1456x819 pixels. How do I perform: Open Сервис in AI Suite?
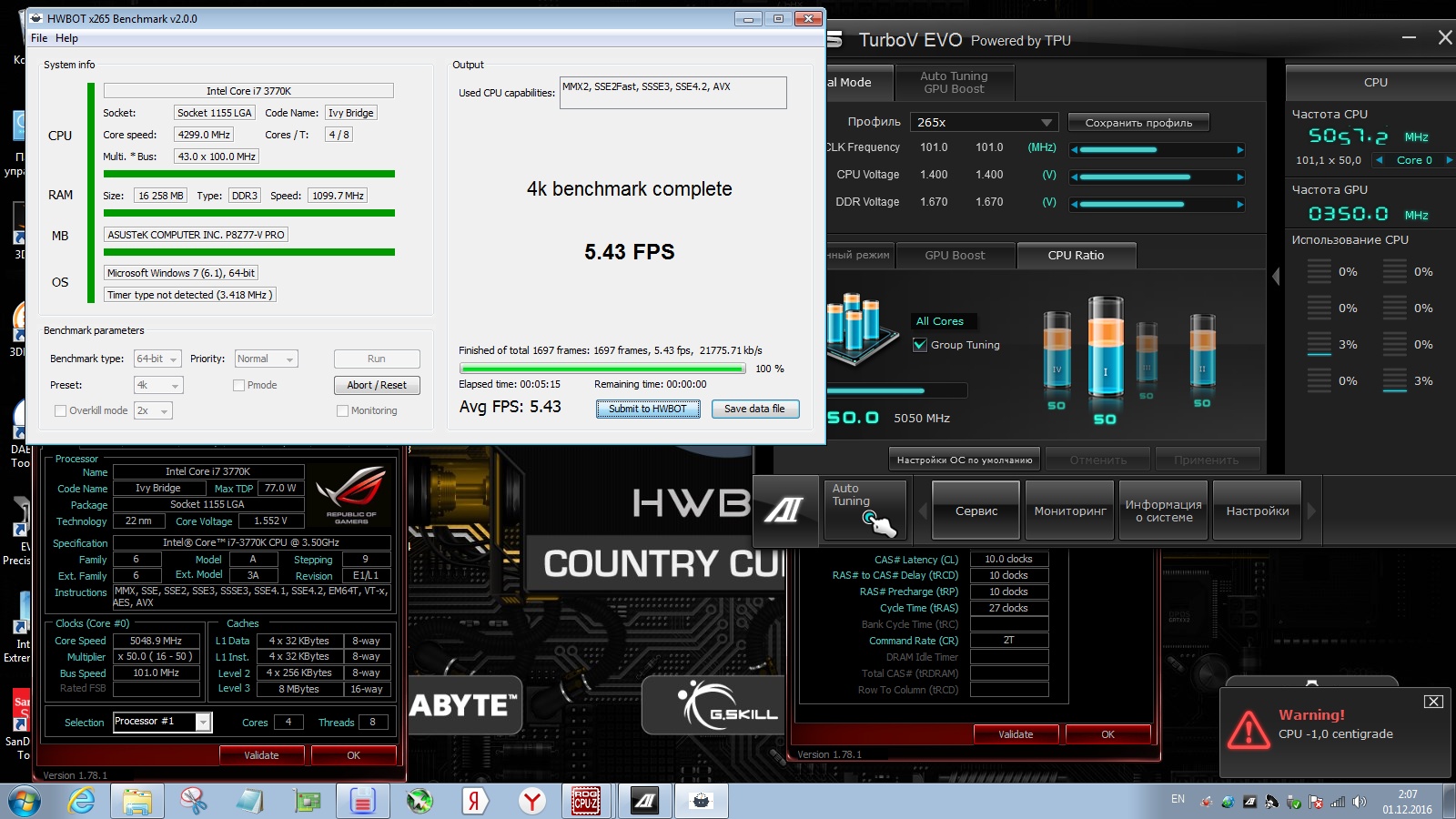tap(976, 511)
